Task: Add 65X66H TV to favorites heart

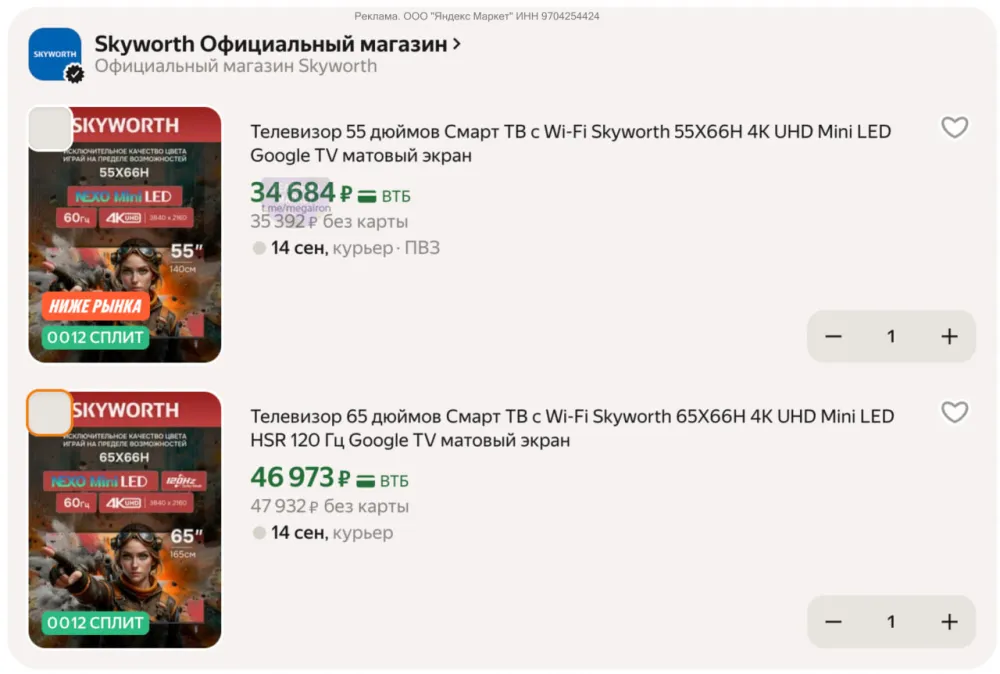Action: pyautogui.click(x=954, y=413)
